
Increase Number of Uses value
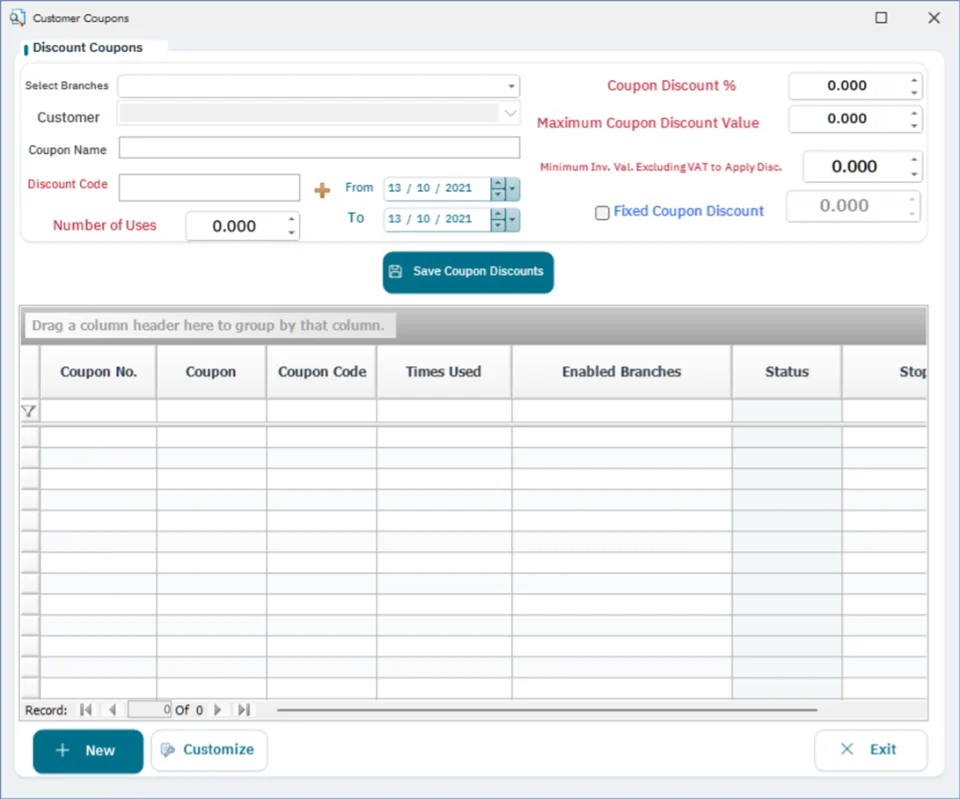[291, 219]
